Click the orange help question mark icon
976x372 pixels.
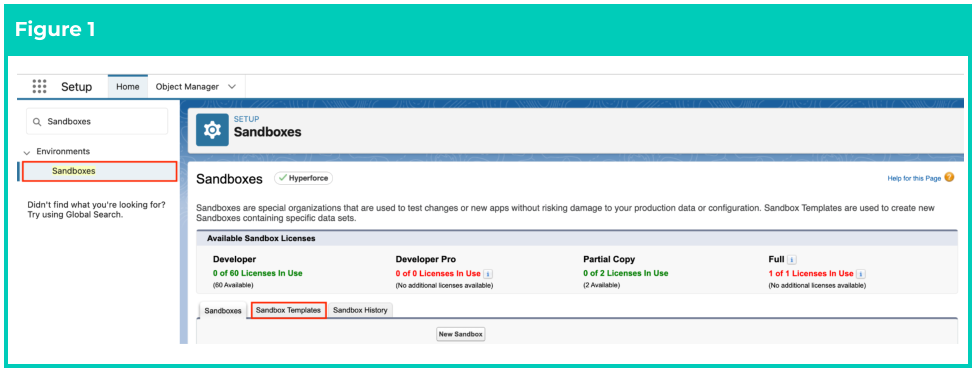coord(949,177)
